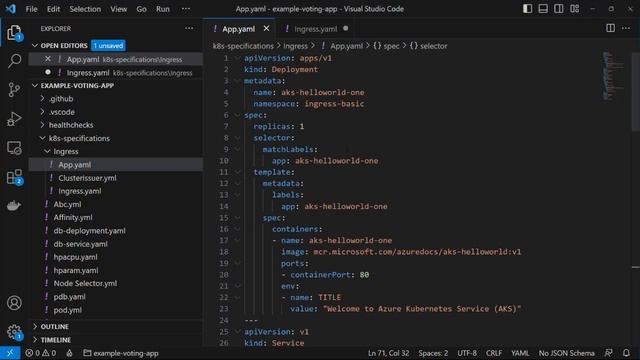Open Remote Explorer view

click(14, 148)
